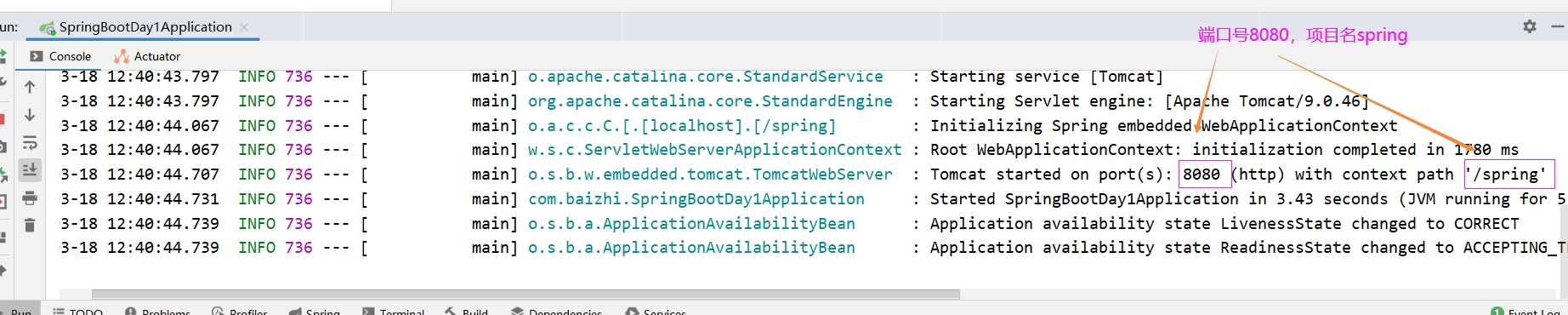Viewport: 1568px width, 315px height.
Task: Select the SpringBootDay1Application run tab
Action: (136, 27)
